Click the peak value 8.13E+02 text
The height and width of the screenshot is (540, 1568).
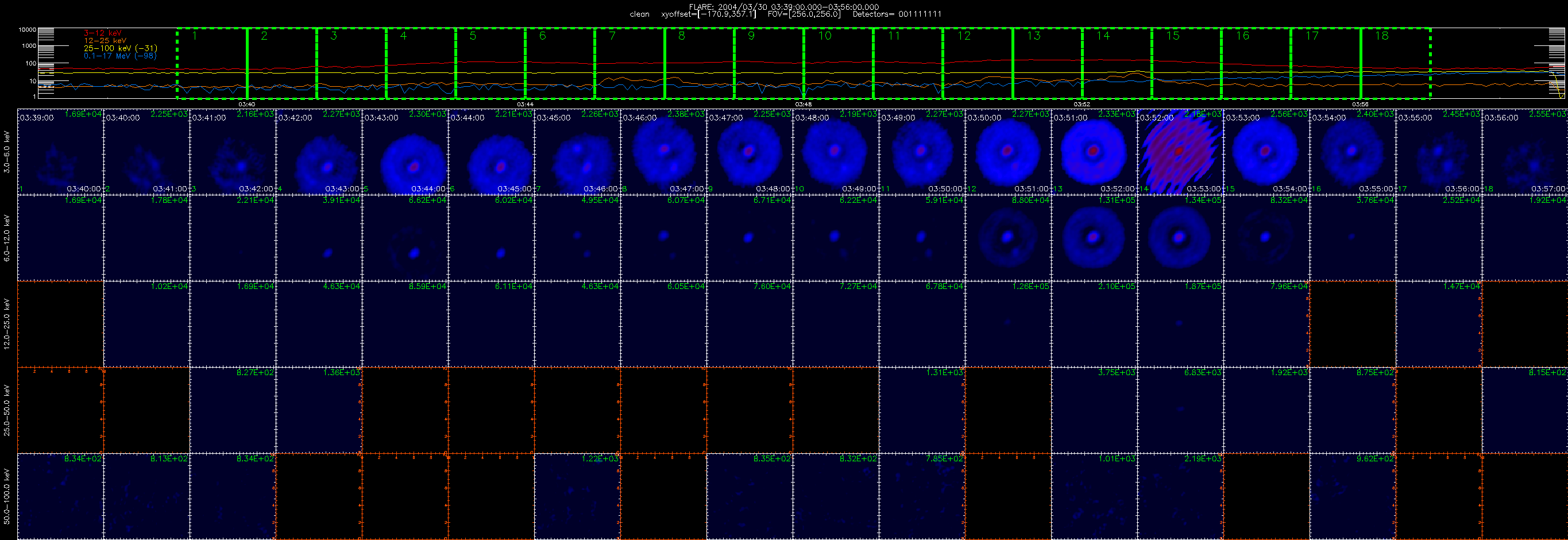tap(169, 458)
